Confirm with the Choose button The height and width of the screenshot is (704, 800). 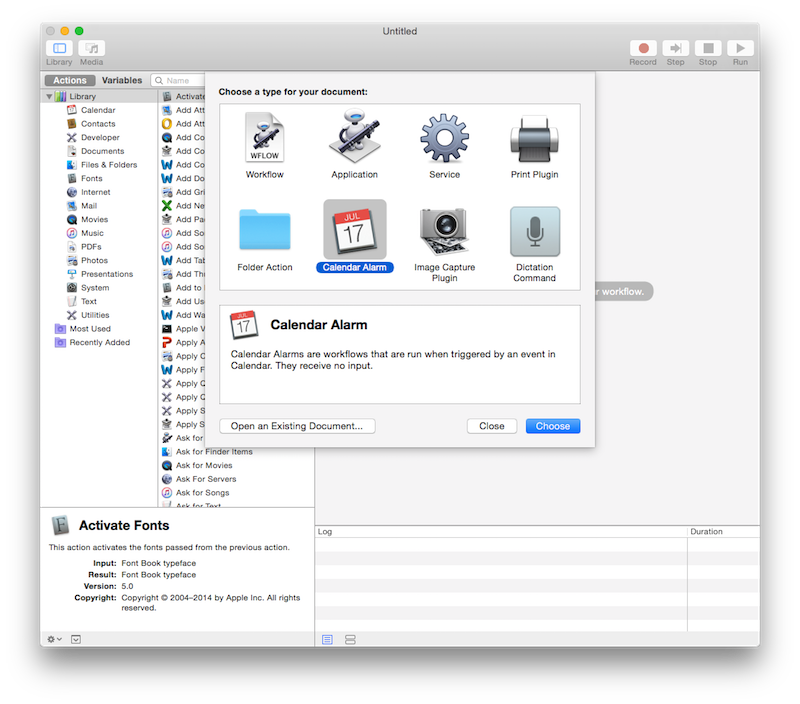(553, 426)
